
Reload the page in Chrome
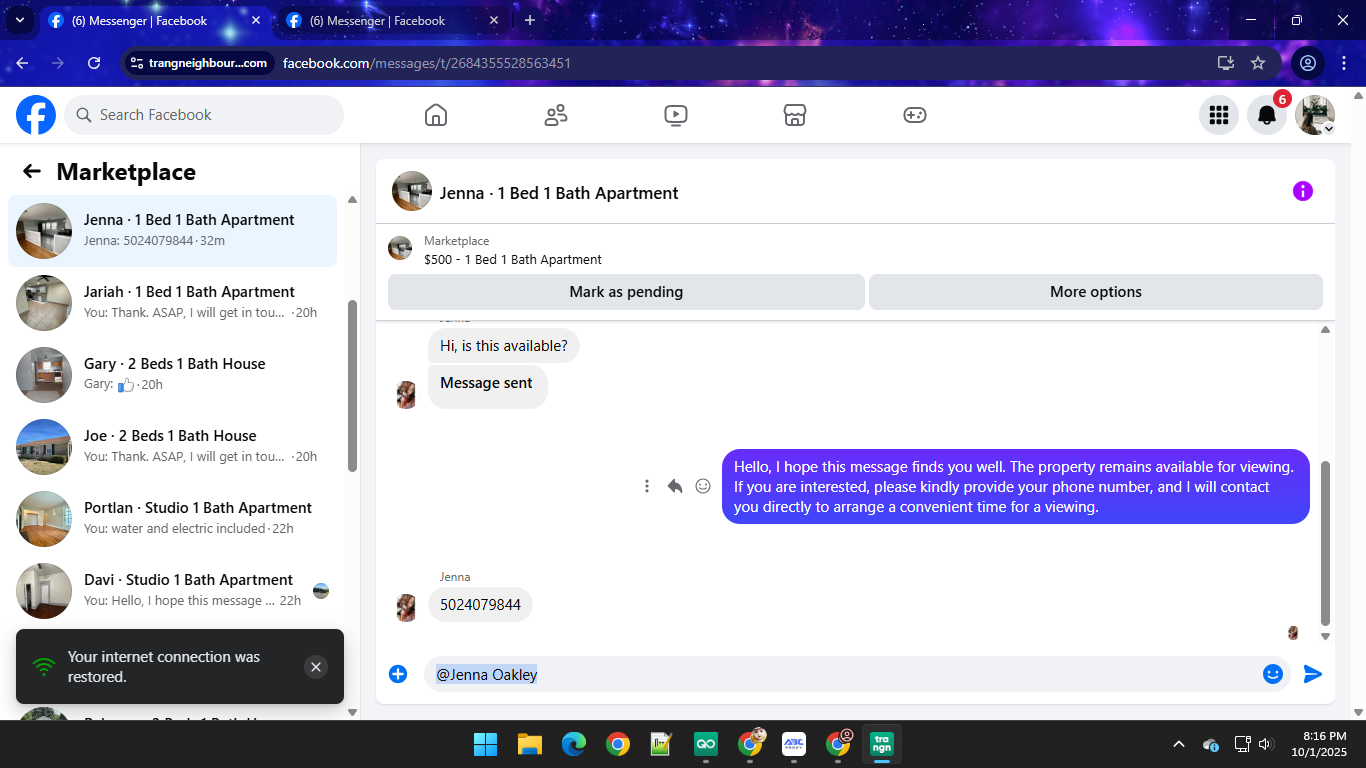point(94,63)
